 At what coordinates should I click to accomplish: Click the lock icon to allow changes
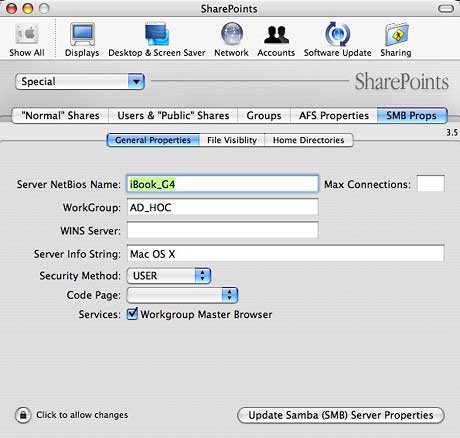(23, 415)
